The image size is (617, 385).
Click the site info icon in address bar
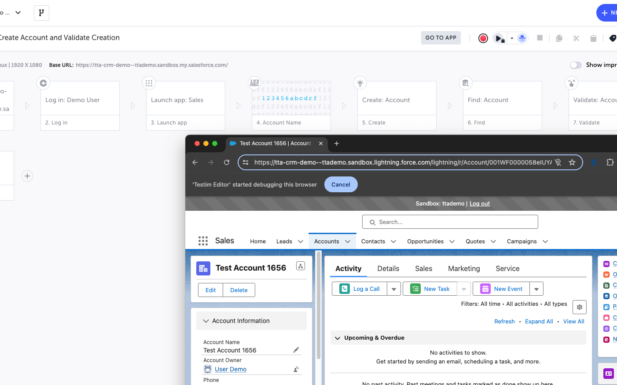246,162
